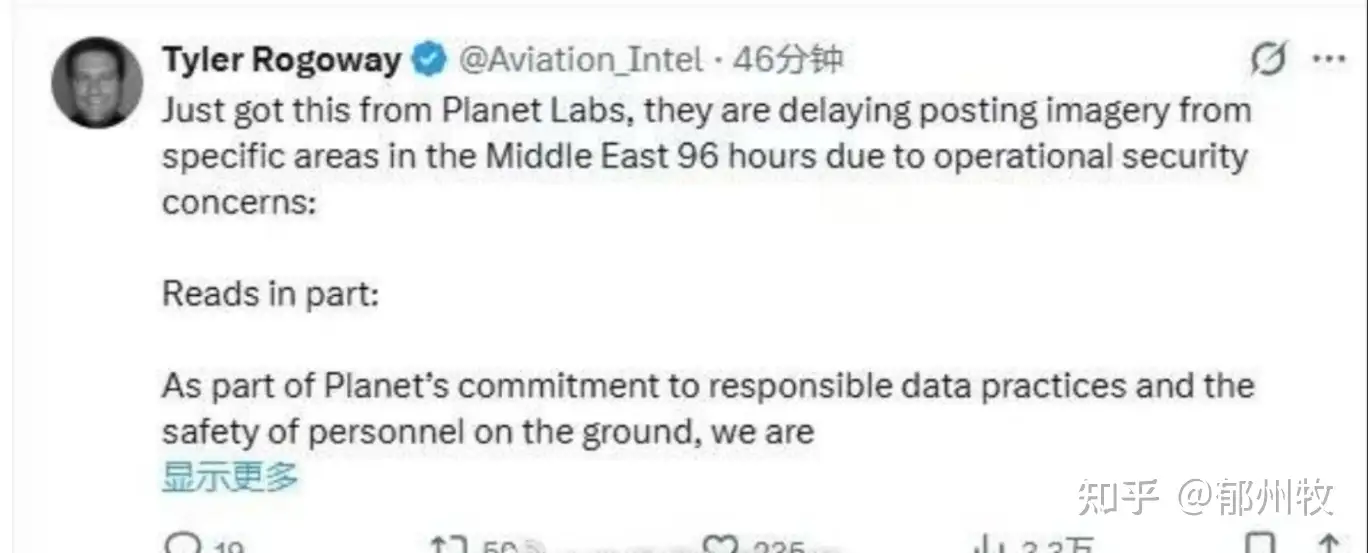Open the three-dot more options menu
Screen dimensions: 1368x553
(1329, 60)
